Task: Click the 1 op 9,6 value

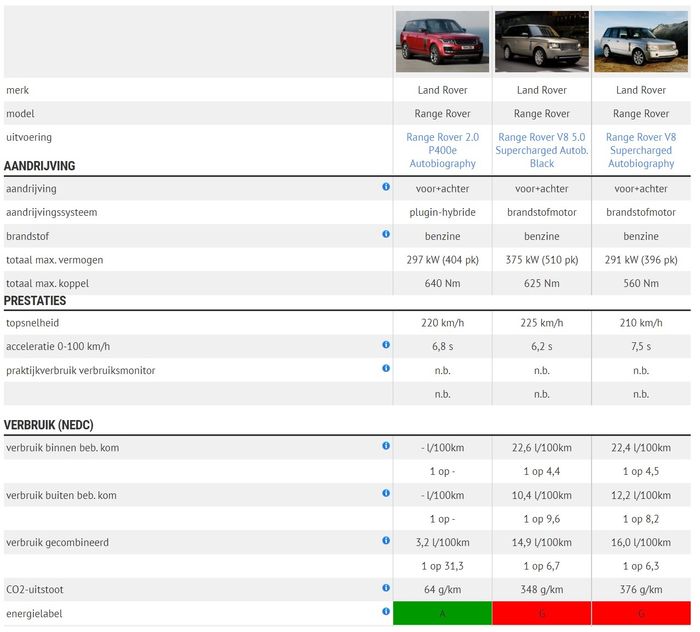Action: 542,519
